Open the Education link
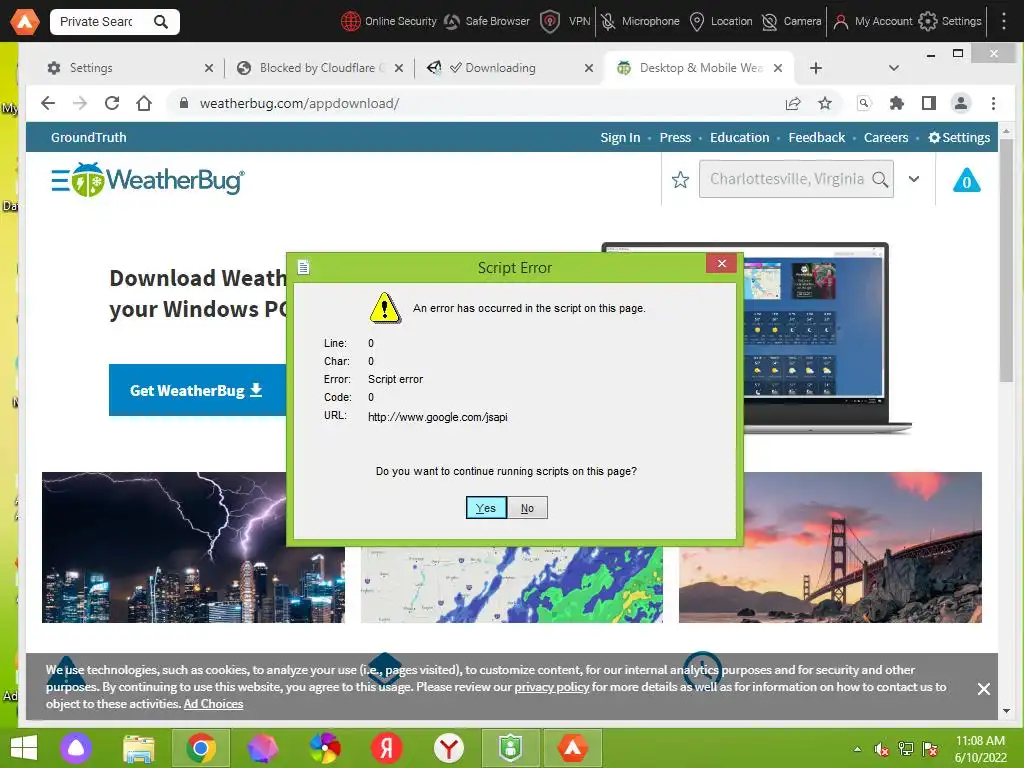The height and width of the screenshot is (768, 1024). [739, 137]
